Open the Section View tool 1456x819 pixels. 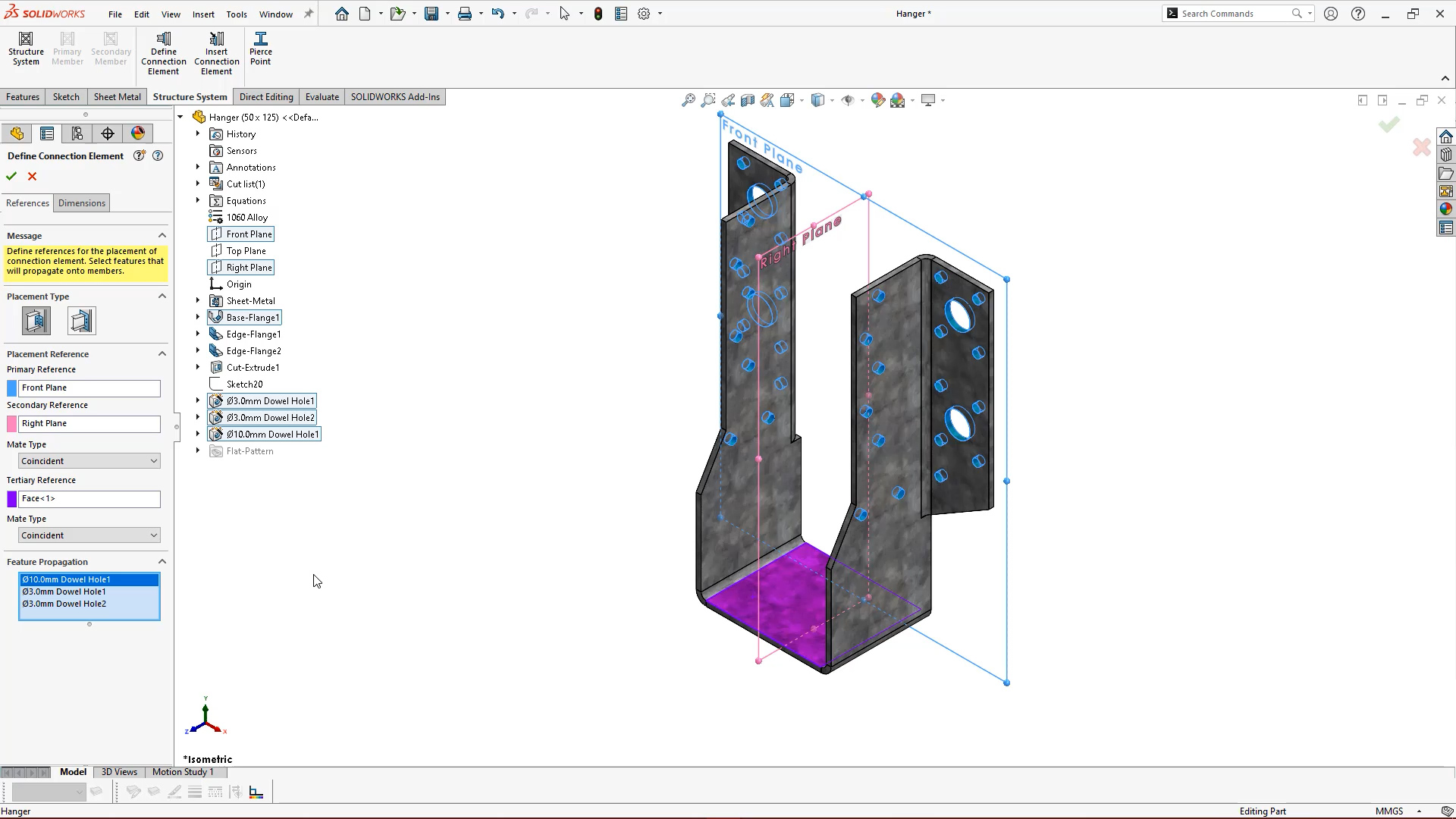tap(748, 99)
